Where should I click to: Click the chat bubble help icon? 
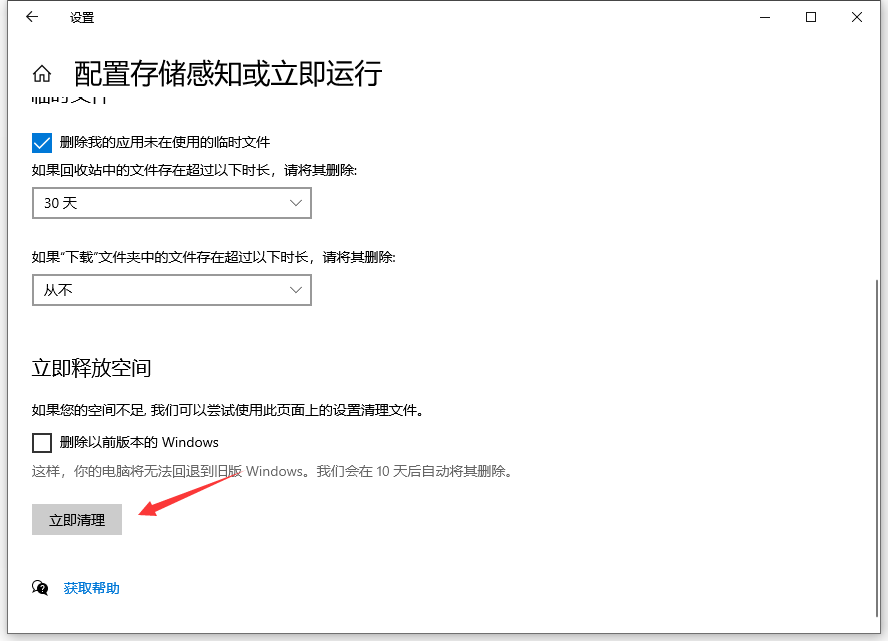coord(41,588)
